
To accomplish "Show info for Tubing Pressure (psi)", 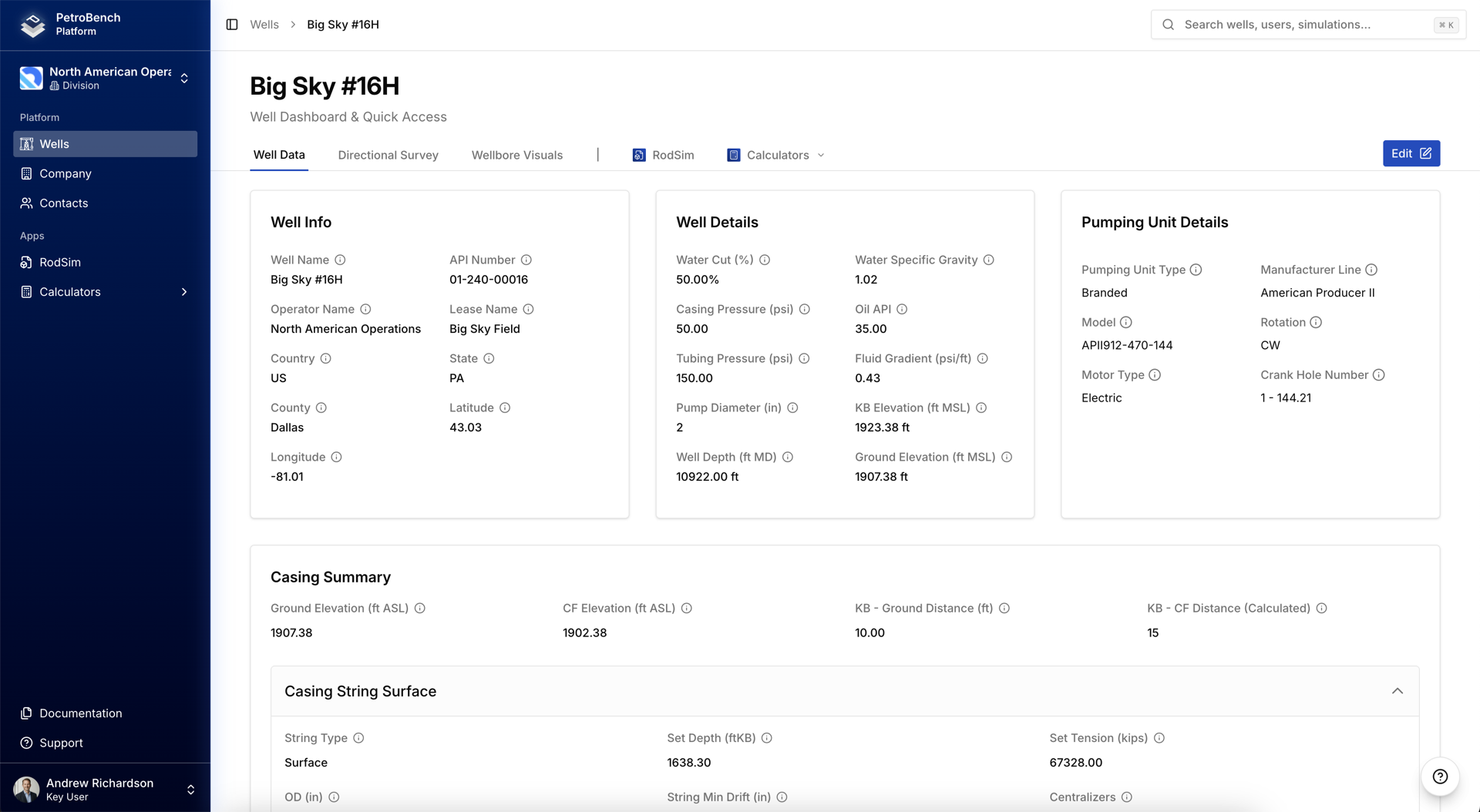I will click(804, 359).
